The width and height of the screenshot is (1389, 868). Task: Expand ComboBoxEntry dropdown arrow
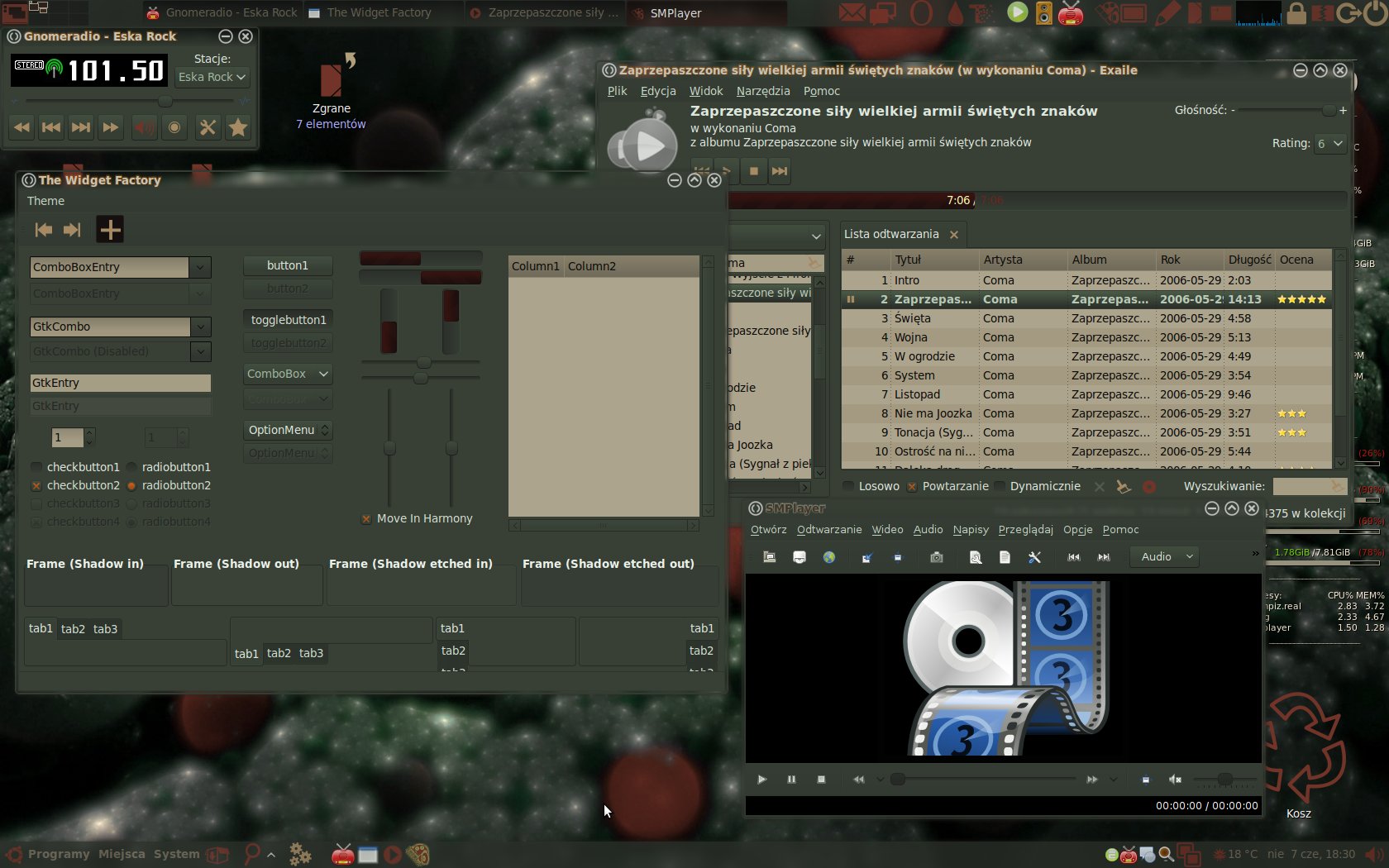200,267
